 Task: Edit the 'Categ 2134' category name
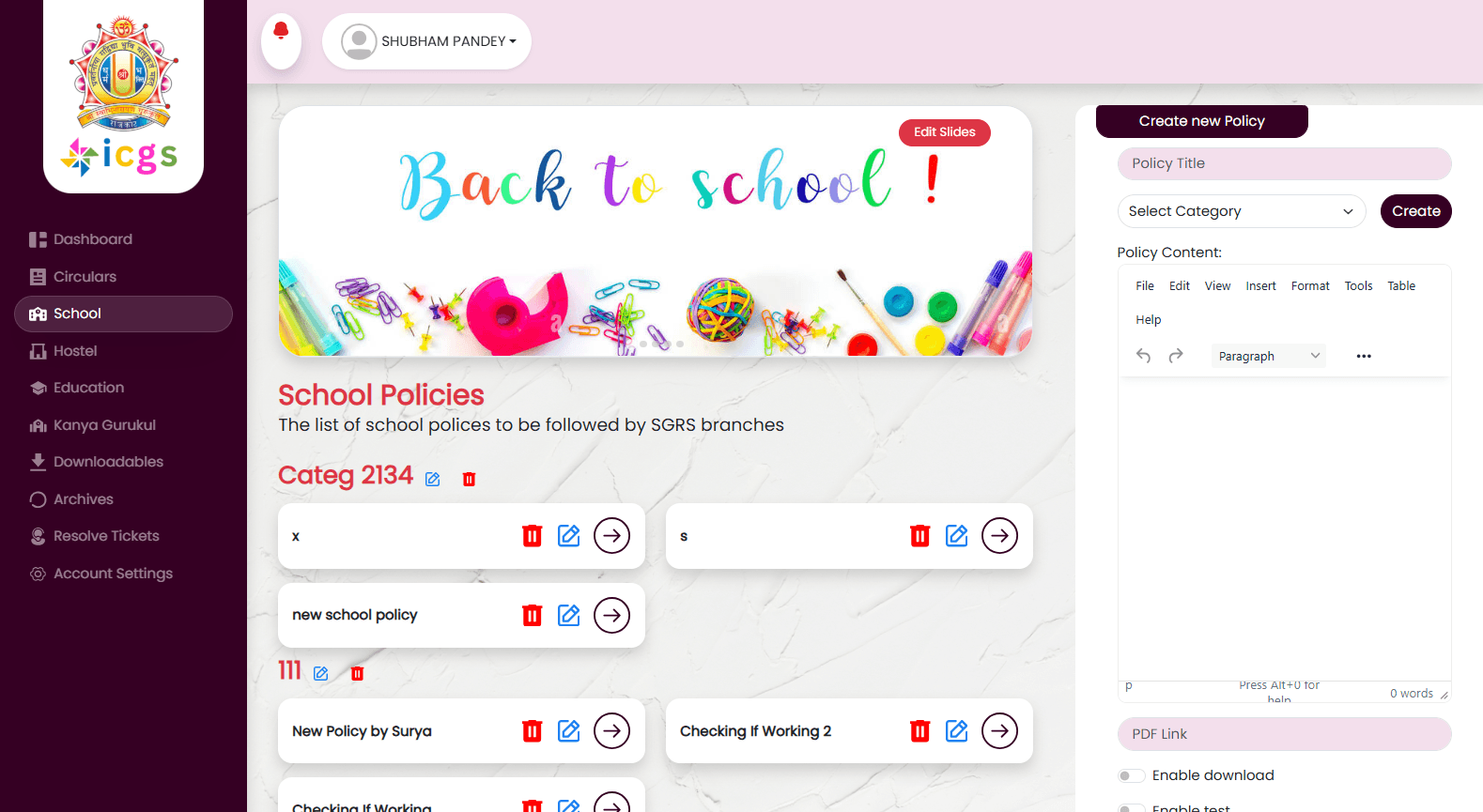pyautogui.click(x=433, y=479)
